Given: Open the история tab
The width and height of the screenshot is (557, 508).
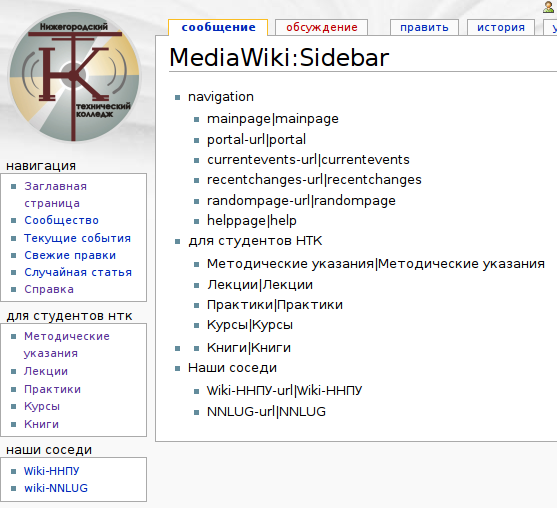Looking at the screenshot, I should [x=501, y=27].
